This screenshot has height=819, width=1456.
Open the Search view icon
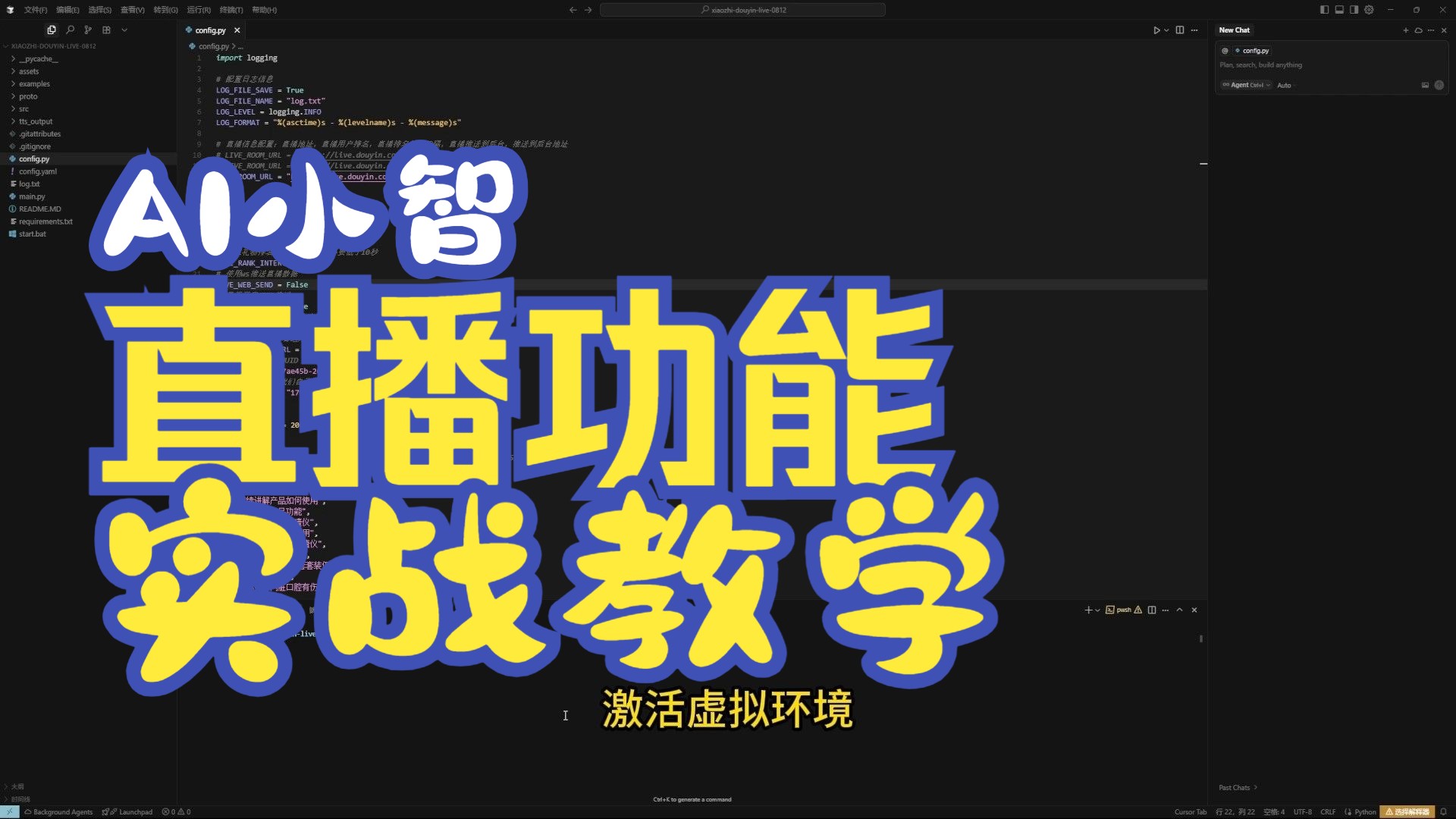tap(70, 30)
